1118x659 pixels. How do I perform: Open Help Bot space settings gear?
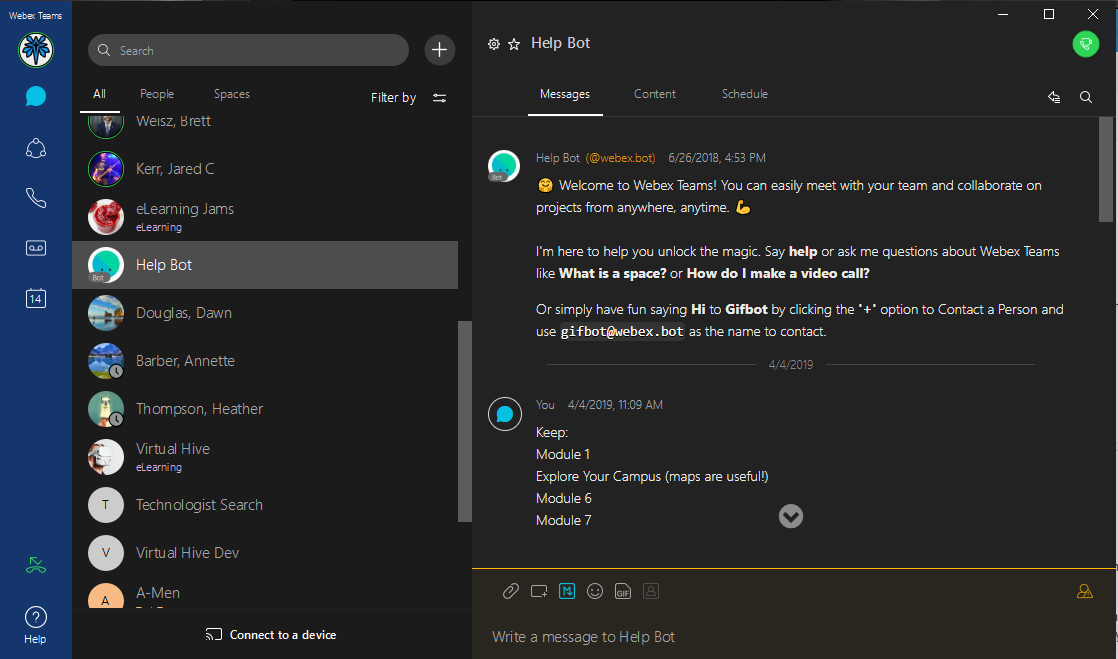(x=493, y=44)
